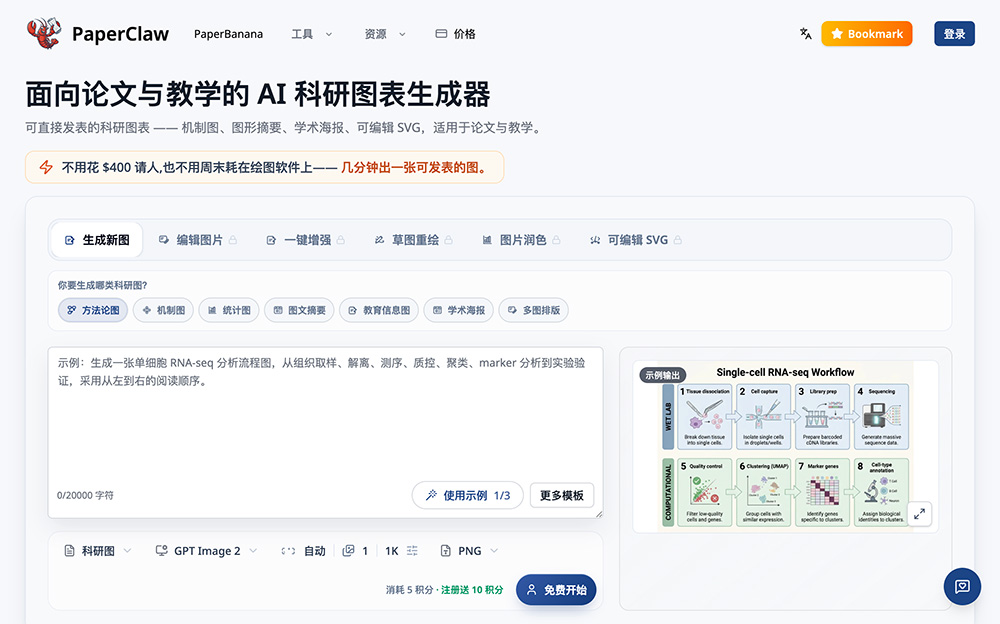The image size is (1000, 624).
Task: Choose the 统计图 figure type
Action: (x=229, y=310)
